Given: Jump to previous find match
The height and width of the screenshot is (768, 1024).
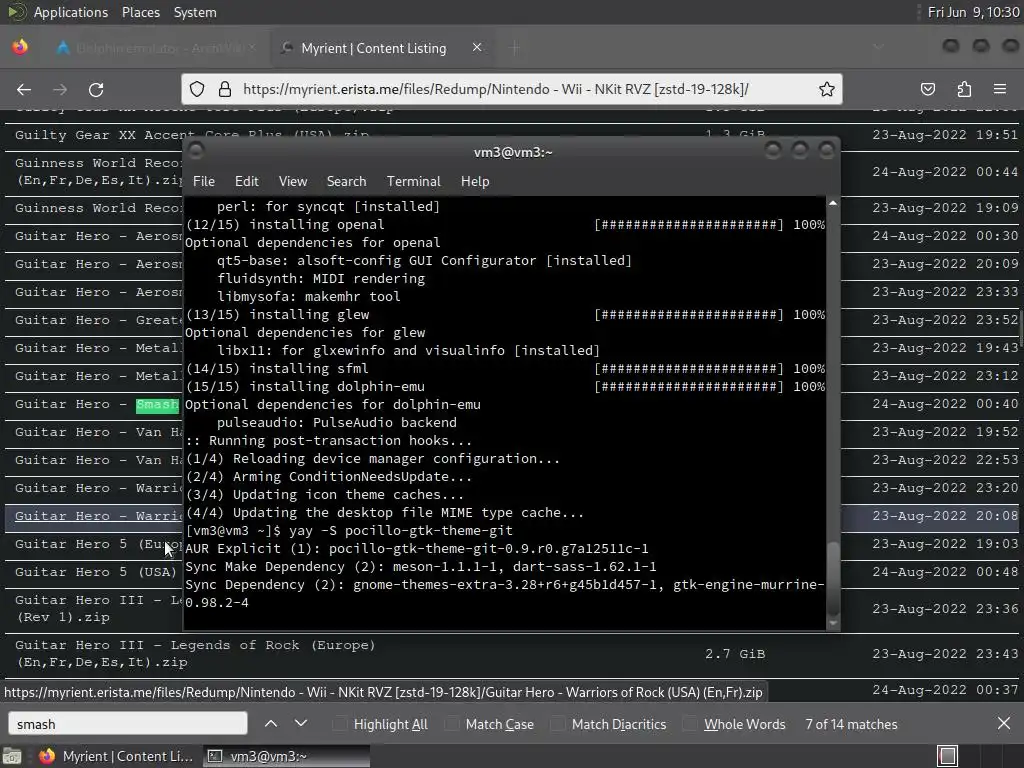Looking at the screenshot, I should [271, 724].
